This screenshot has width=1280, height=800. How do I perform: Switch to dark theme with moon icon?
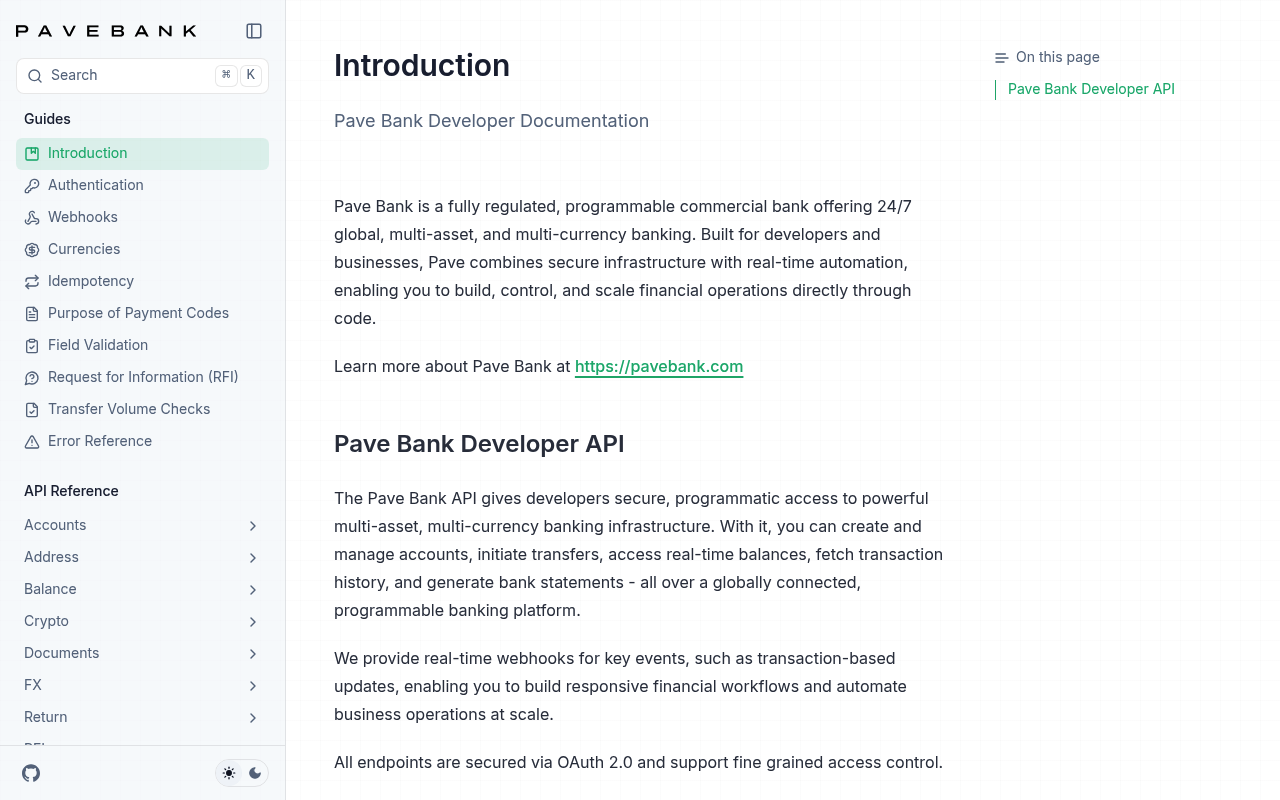click(255, 773)
